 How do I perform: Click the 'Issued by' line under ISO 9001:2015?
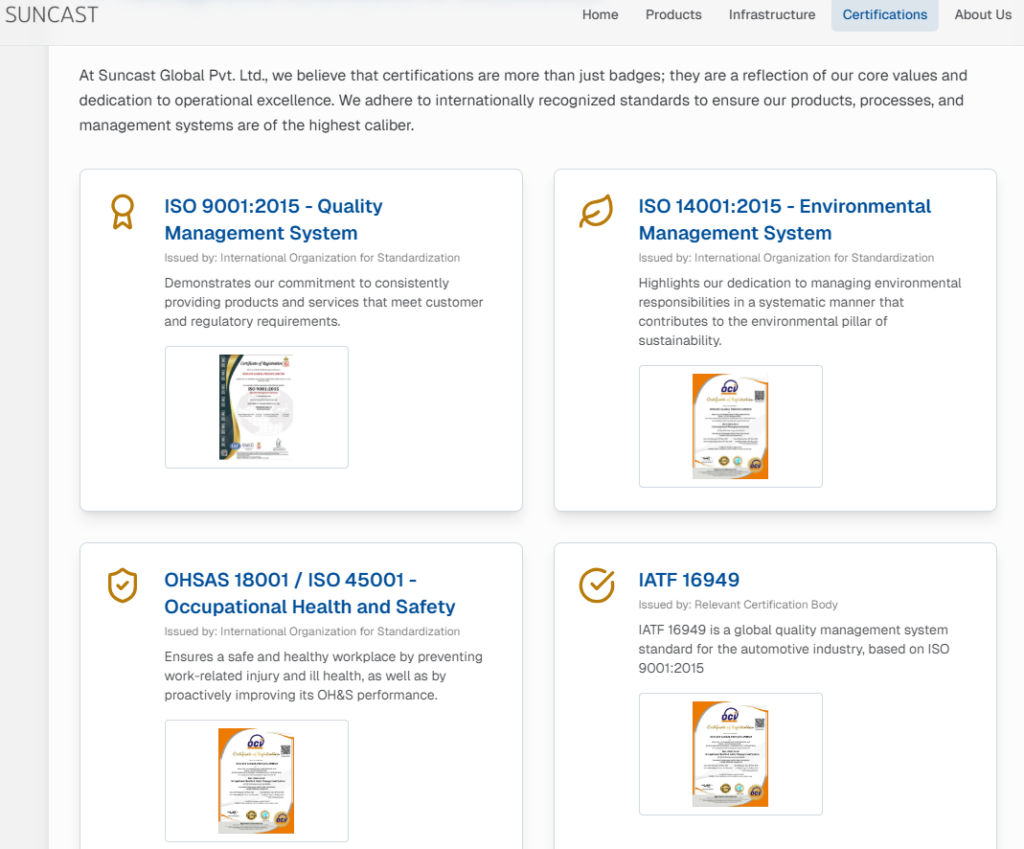tap(312, 258)
